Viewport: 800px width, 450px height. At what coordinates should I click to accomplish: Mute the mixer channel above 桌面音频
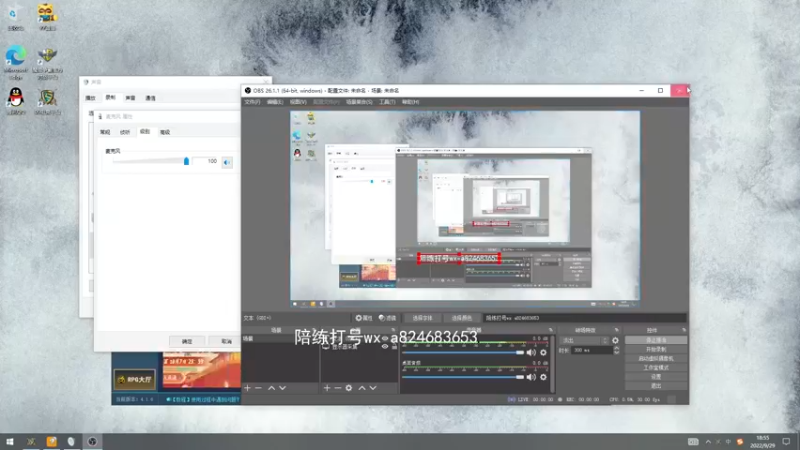click(531, 353)
